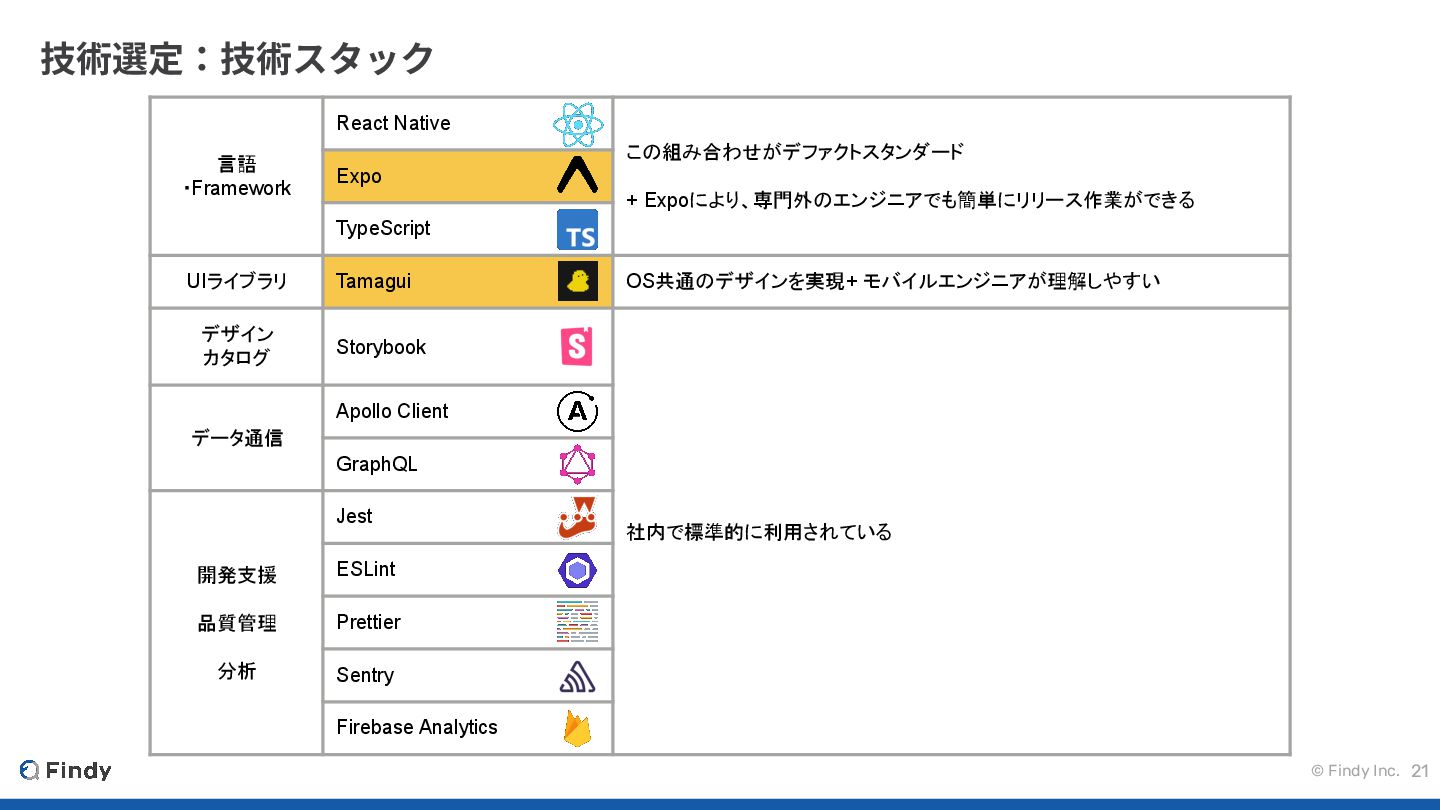Click the text この組み合わせがデファクトスタンダード
This screenshot has width=1440, height=810.
point(795,152)
